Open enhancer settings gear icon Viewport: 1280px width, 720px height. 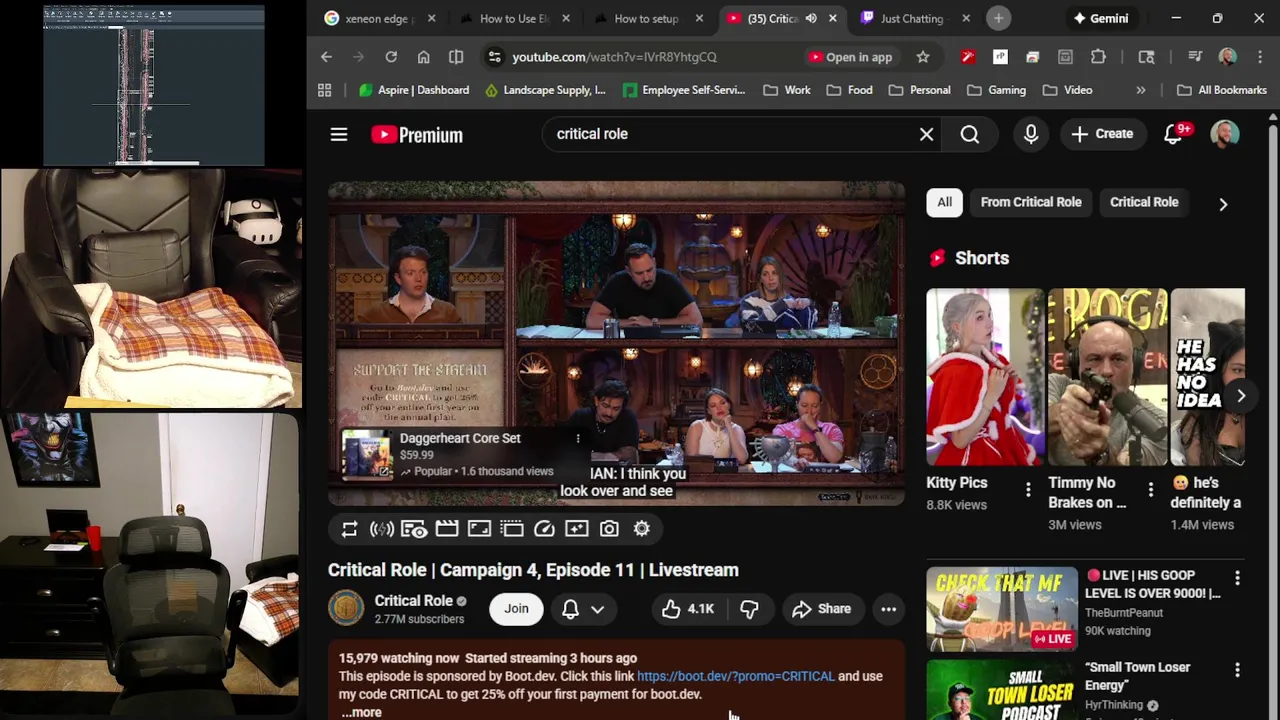(x=642, y=529)
